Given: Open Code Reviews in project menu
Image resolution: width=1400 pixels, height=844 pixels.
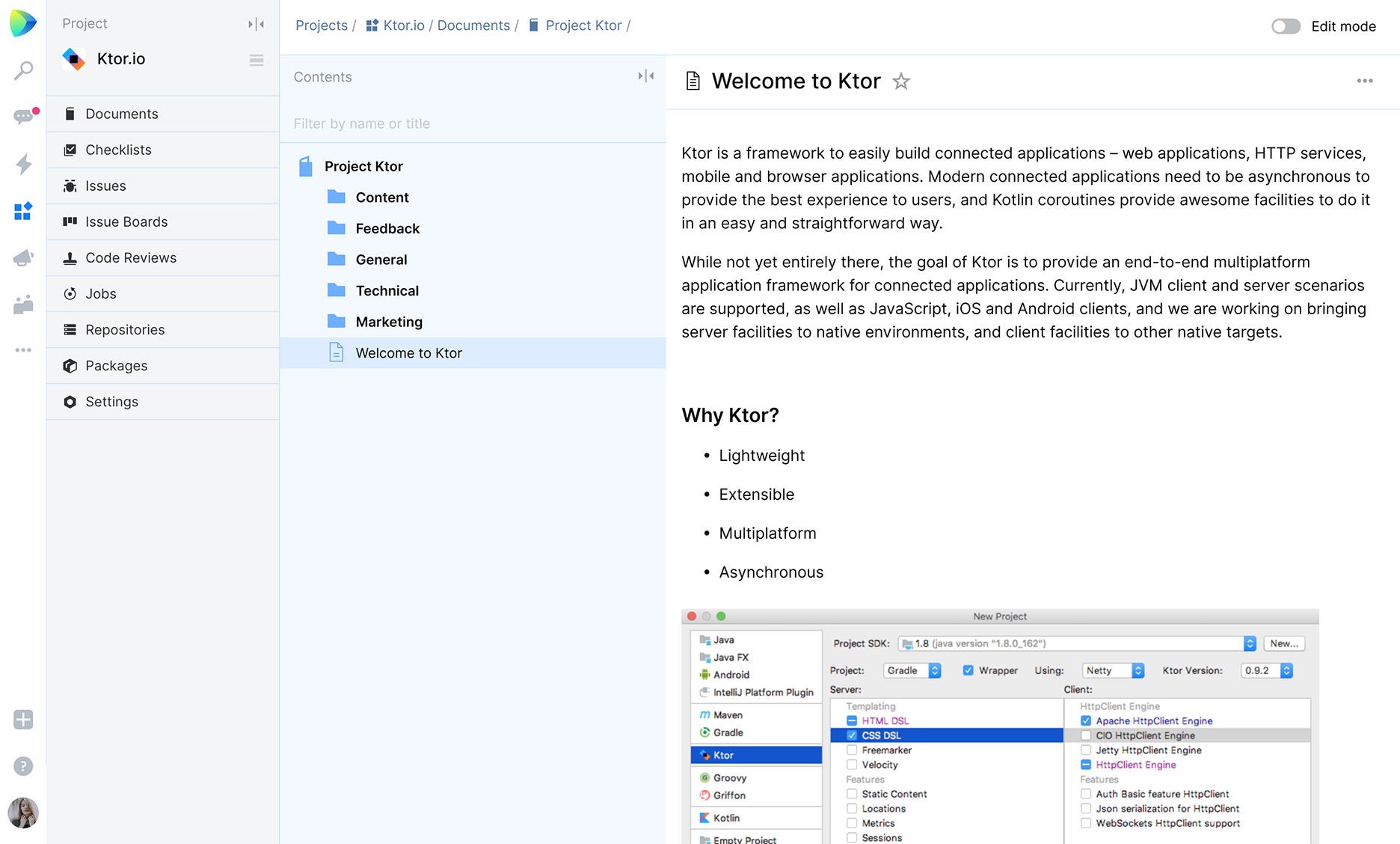Looking at the screenshot, I should [163, 257].
